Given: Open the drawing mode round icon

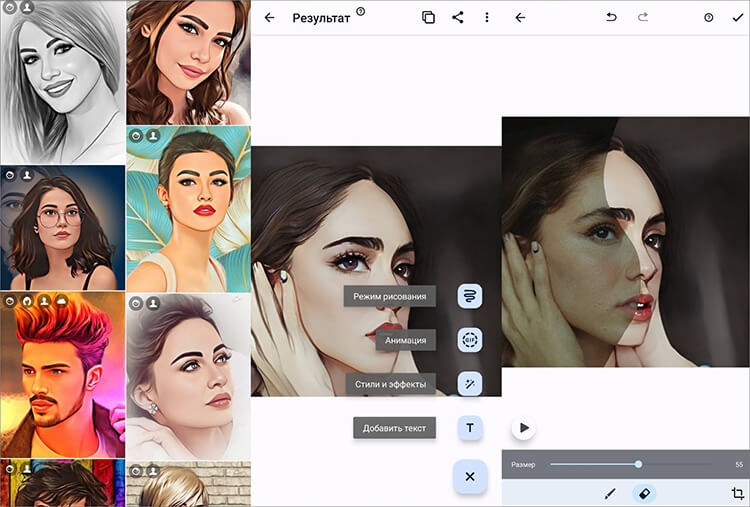Looking at the screenshot, I should click(470, 296).
